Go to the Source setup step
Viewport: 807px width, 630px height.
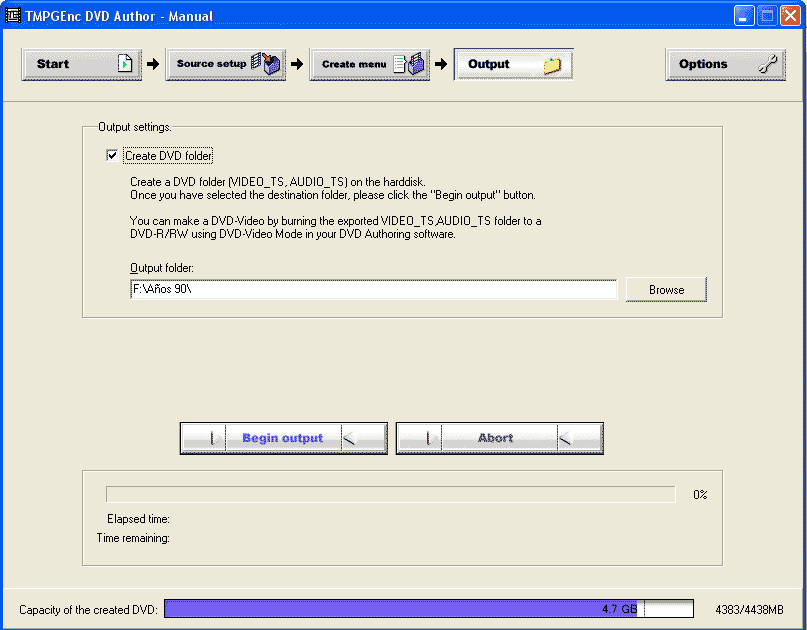click(x=211, y=64)
